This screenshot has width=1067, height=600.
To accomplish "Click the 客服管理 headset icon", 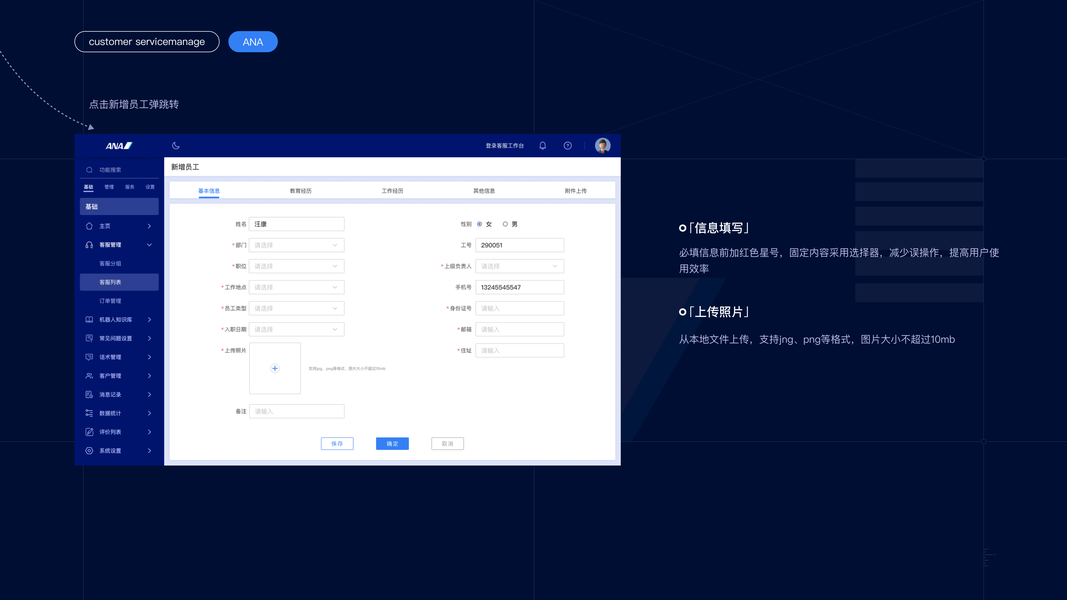I will point(89,245).
